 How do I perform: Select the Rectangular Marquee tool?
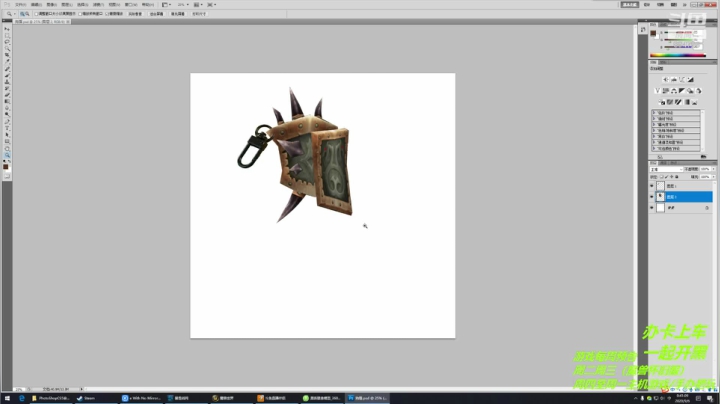coord(7,35)
